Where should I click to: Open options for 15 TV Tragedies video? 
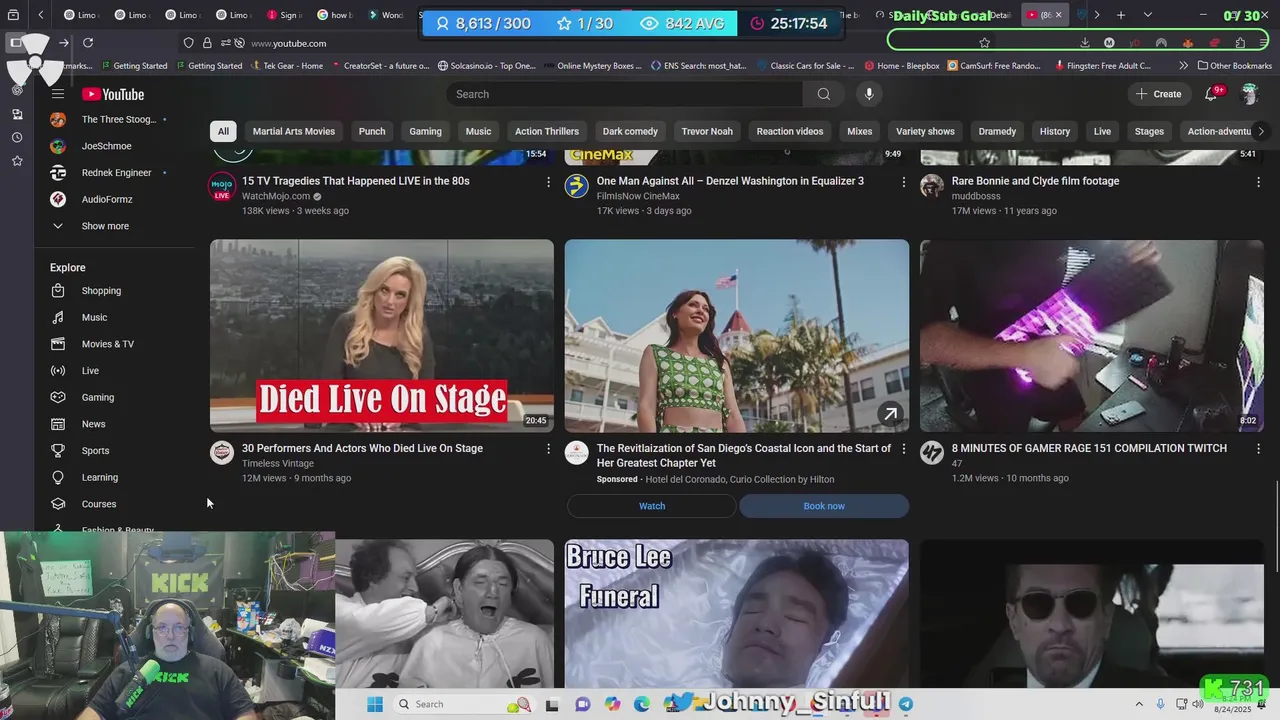(548, 182)
